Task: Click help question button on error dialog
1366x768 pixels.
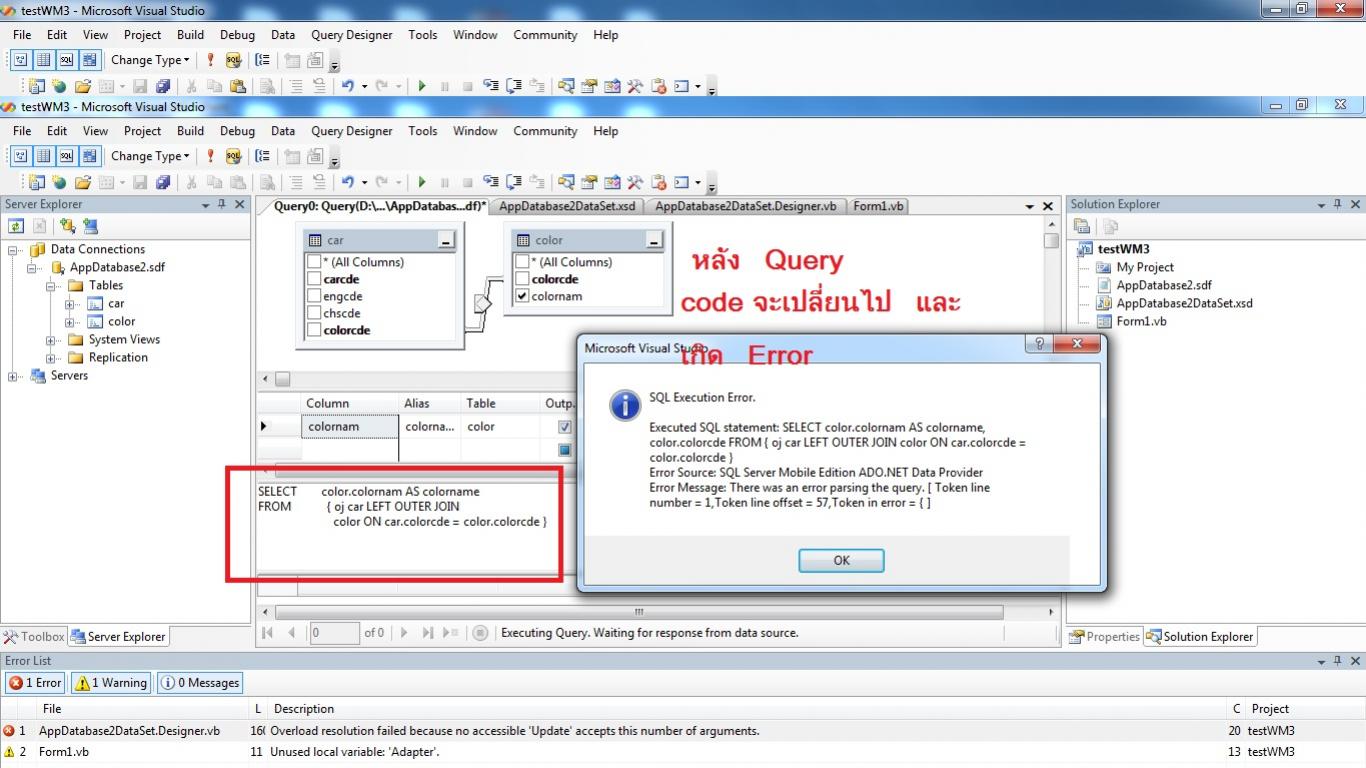Action: 1039,344
